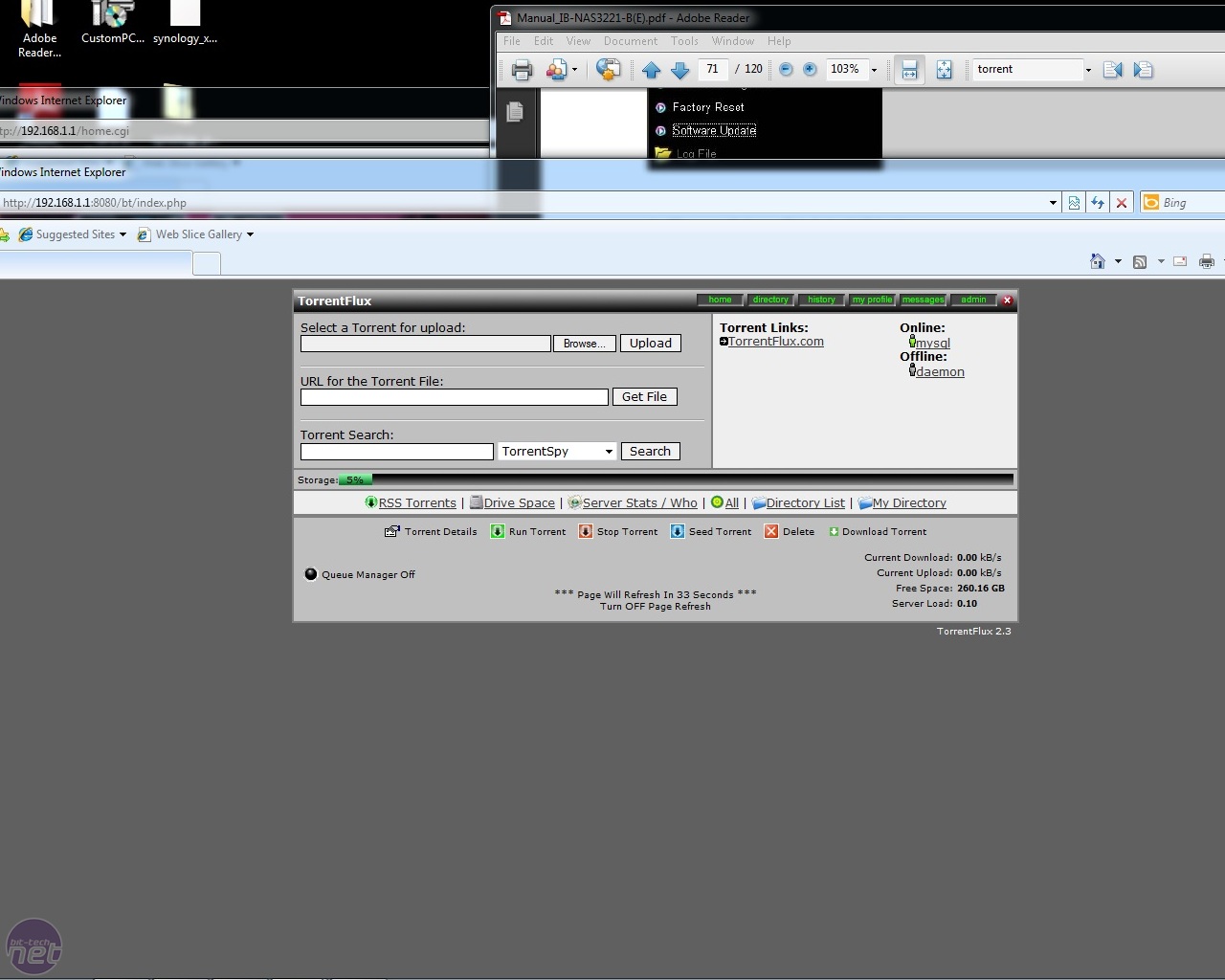Switch to TorrentFlux messages tab
The height and width of the screenshot is (980, 1225).
click(x=923, y=300)
